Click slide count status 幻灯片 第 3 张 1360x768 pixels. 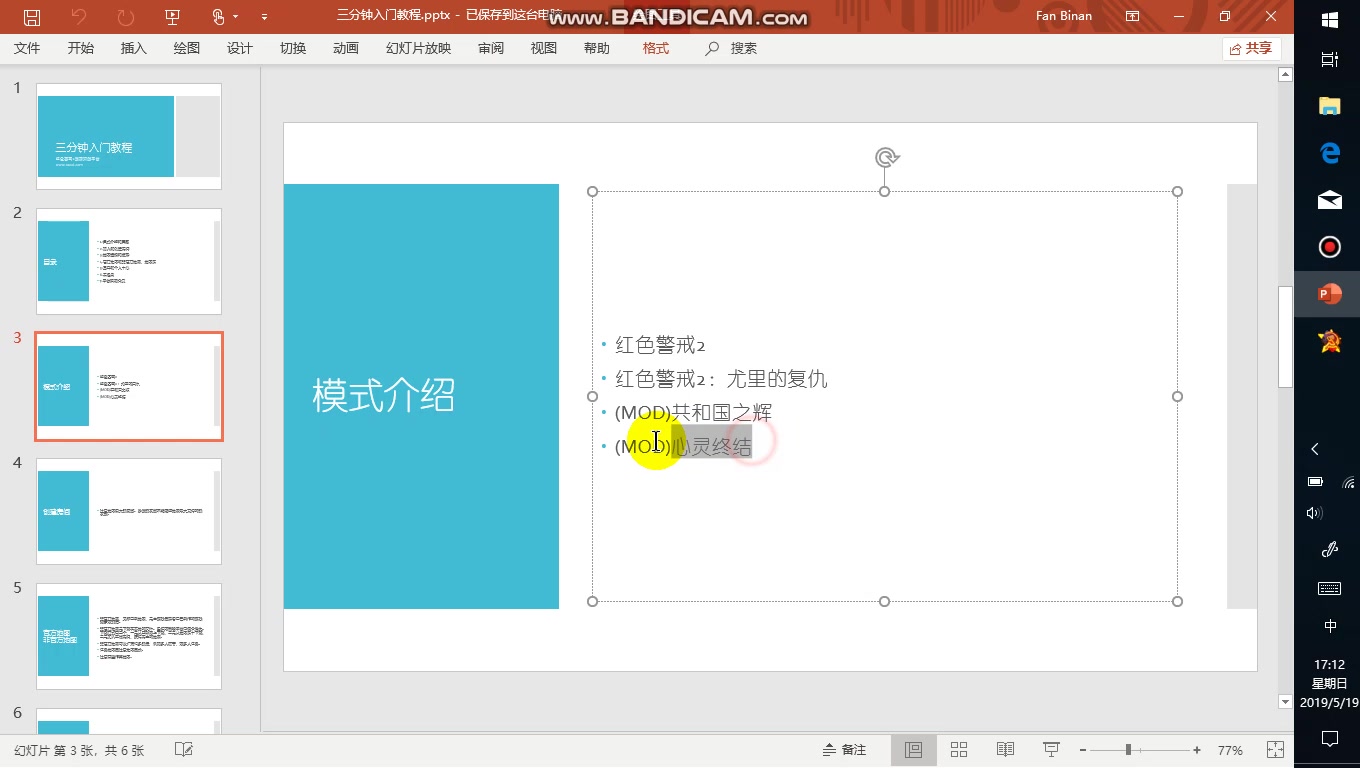click(79, 750)
